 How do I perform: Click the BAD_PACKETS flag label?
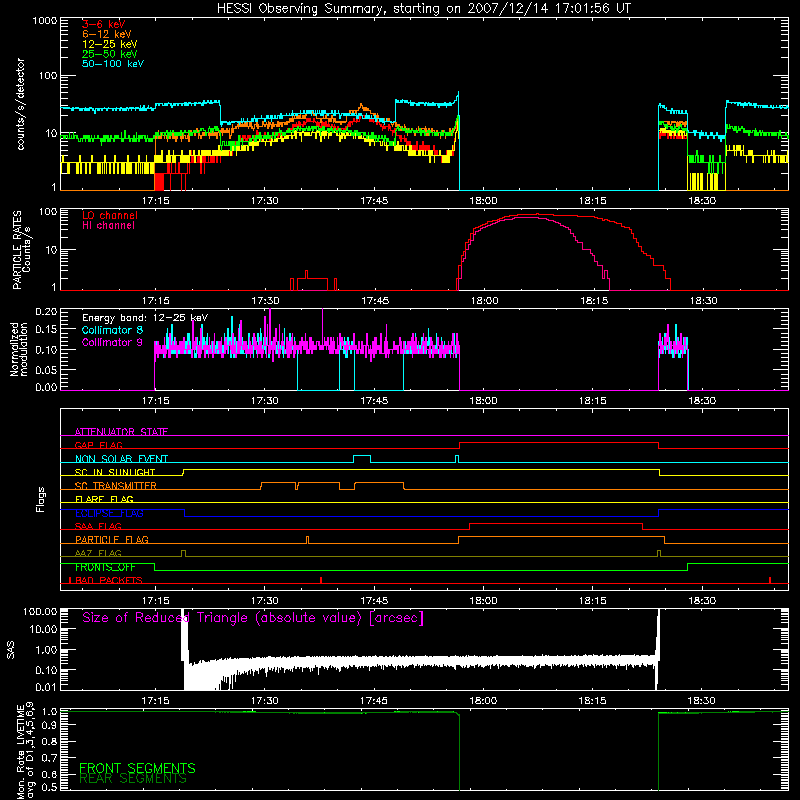tap(108, 580)
